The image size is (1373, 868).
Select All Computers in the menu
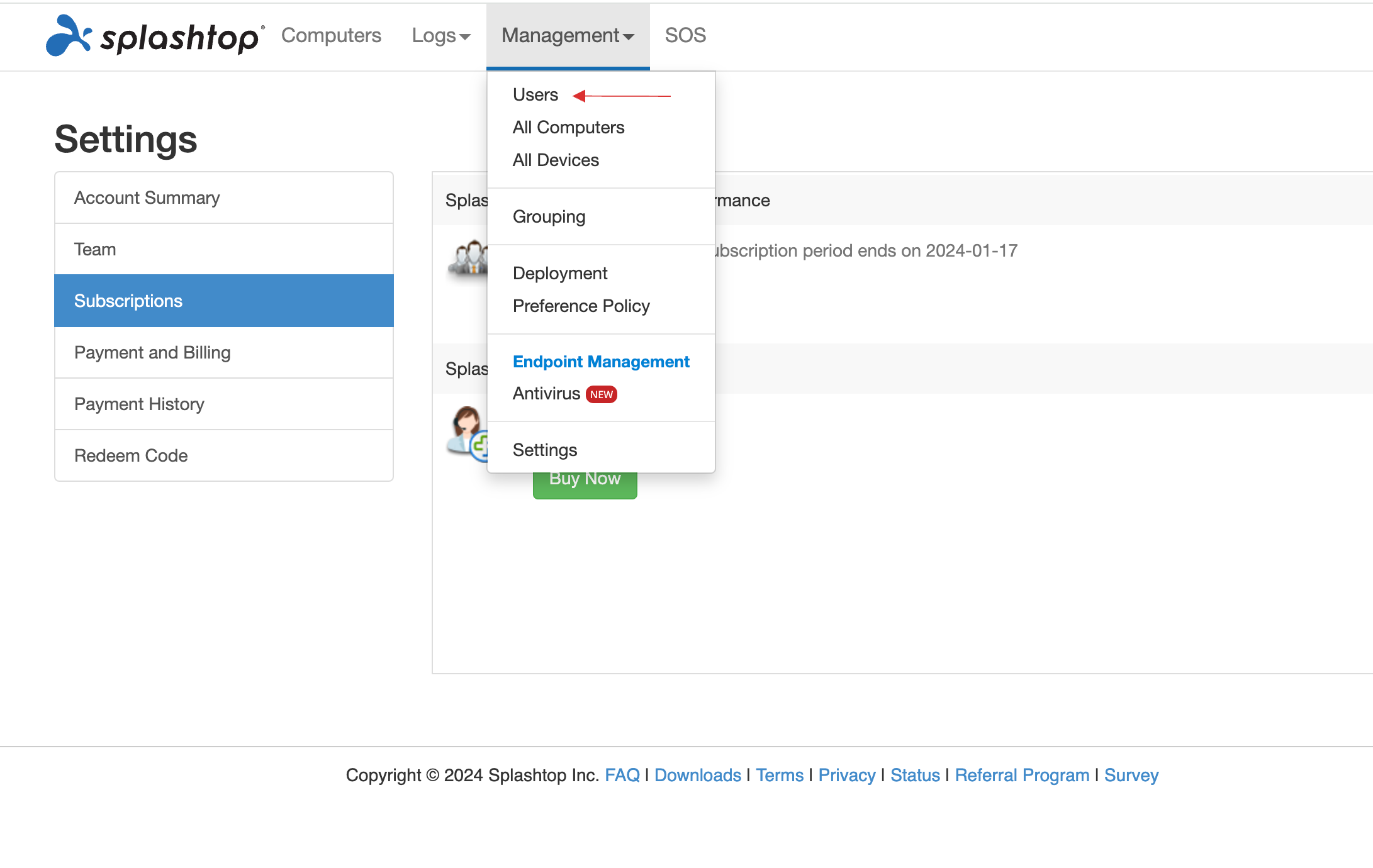click(568, 127)
